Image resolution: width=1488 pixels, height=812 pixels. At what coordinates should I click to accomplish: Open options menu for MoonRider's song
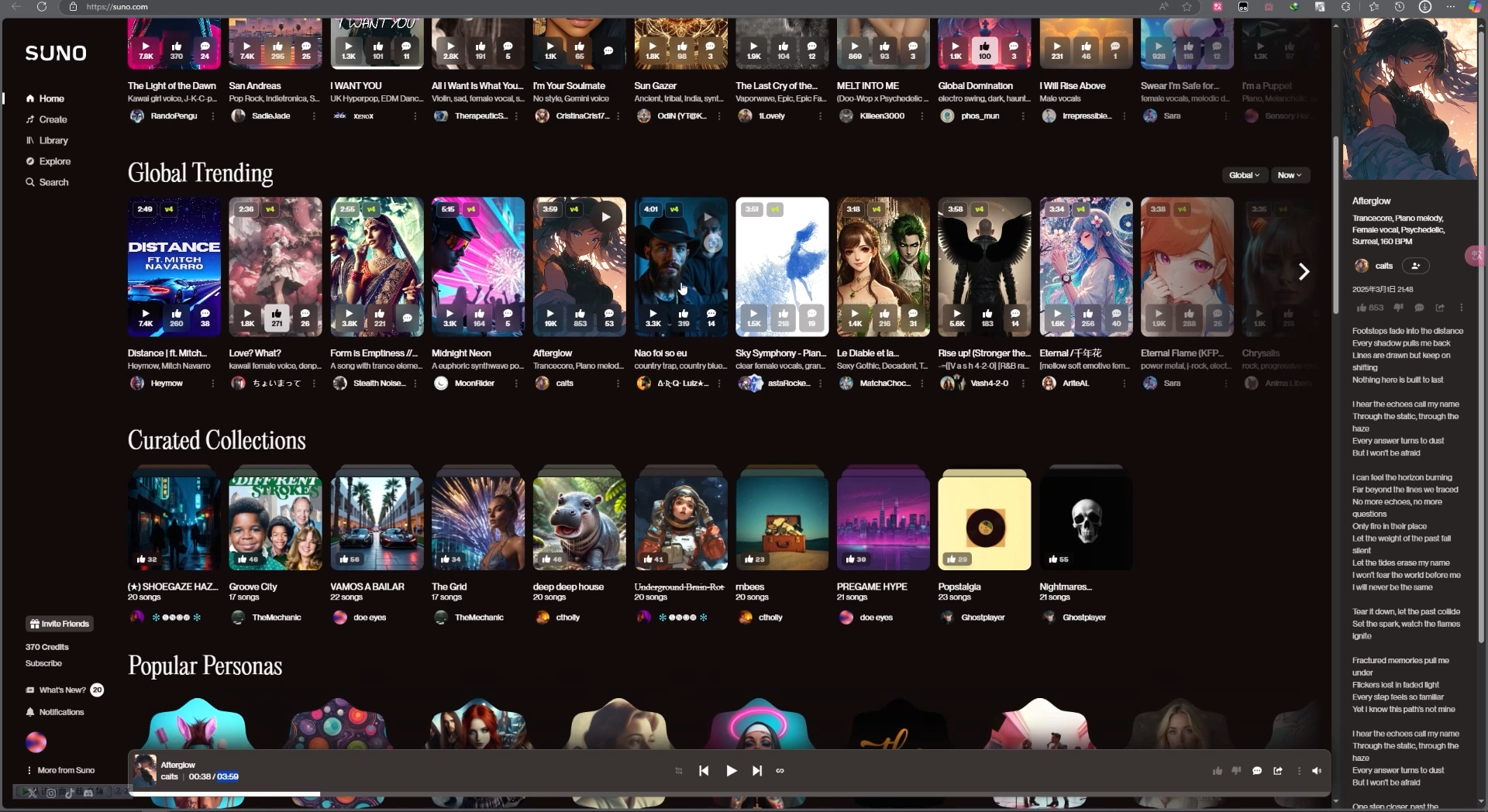(x=516, y=384)
